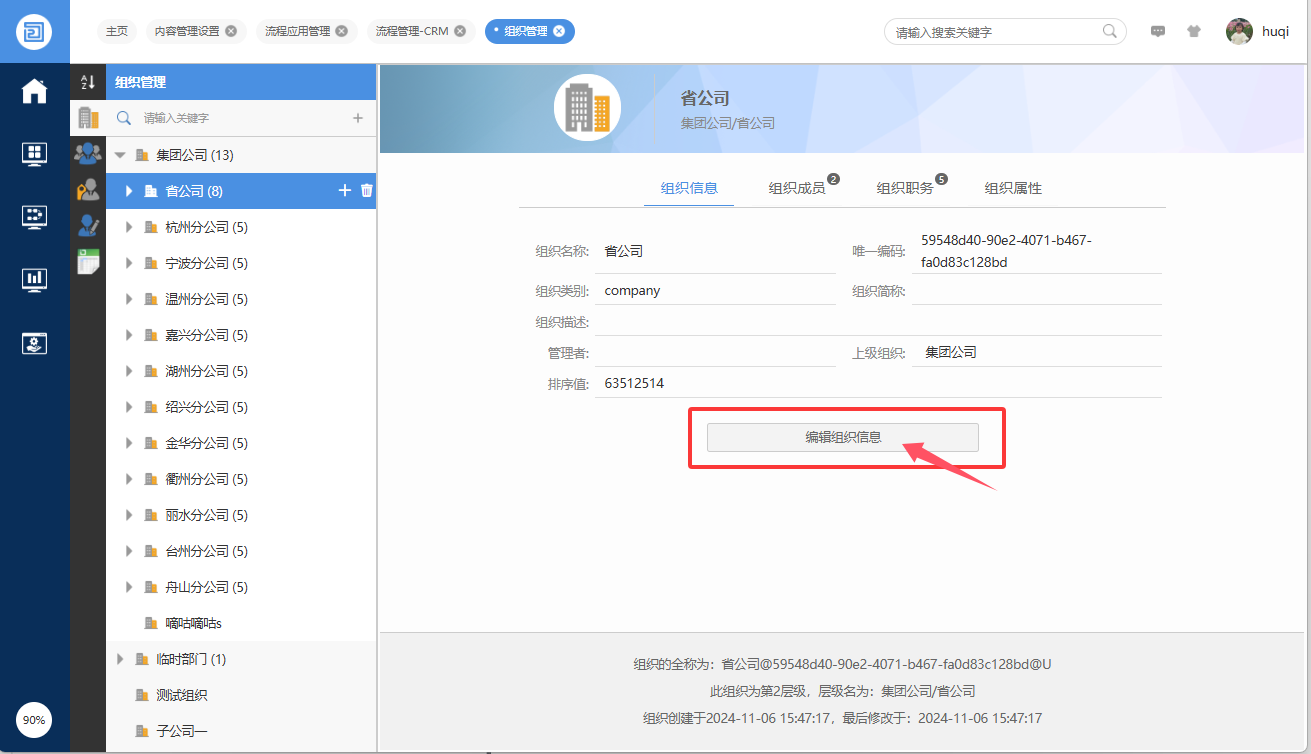The width and height of the screenshot is (1311, 754).
Task: Expand the 金华分公司 tree node
Action: coord(129,443)
